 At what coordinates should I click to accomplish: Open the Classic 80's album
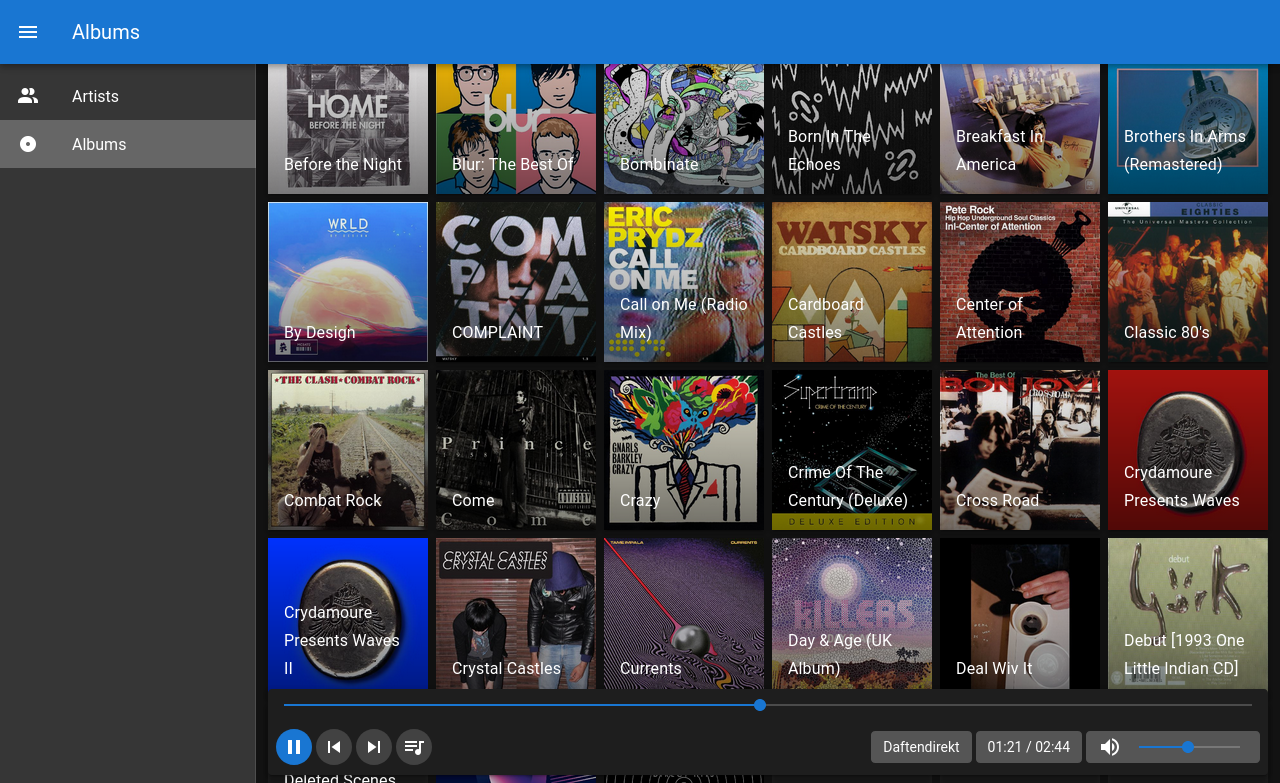1188,282
